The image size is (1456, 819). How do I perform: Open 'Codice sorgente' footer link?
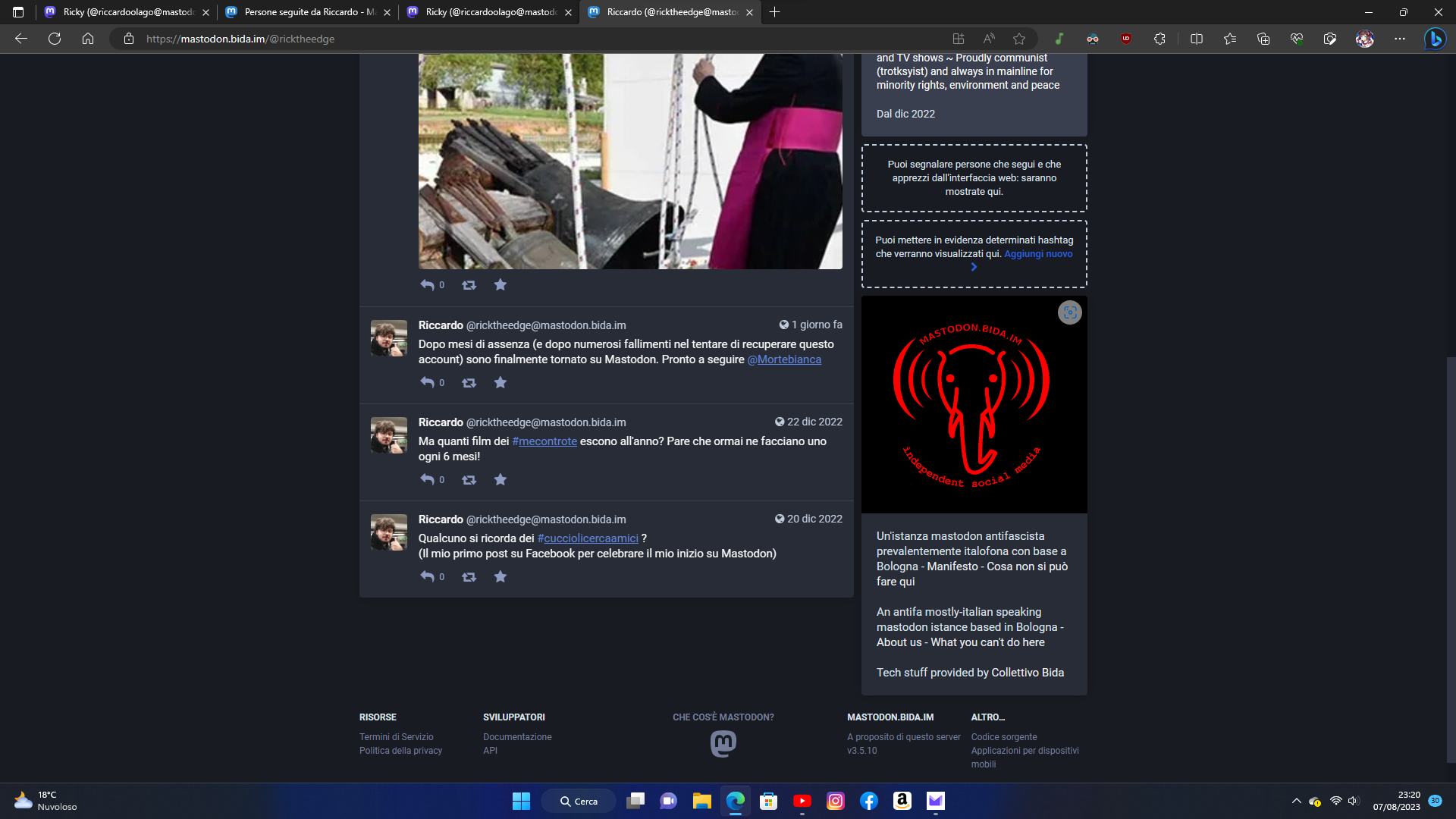click(1003, 737)
